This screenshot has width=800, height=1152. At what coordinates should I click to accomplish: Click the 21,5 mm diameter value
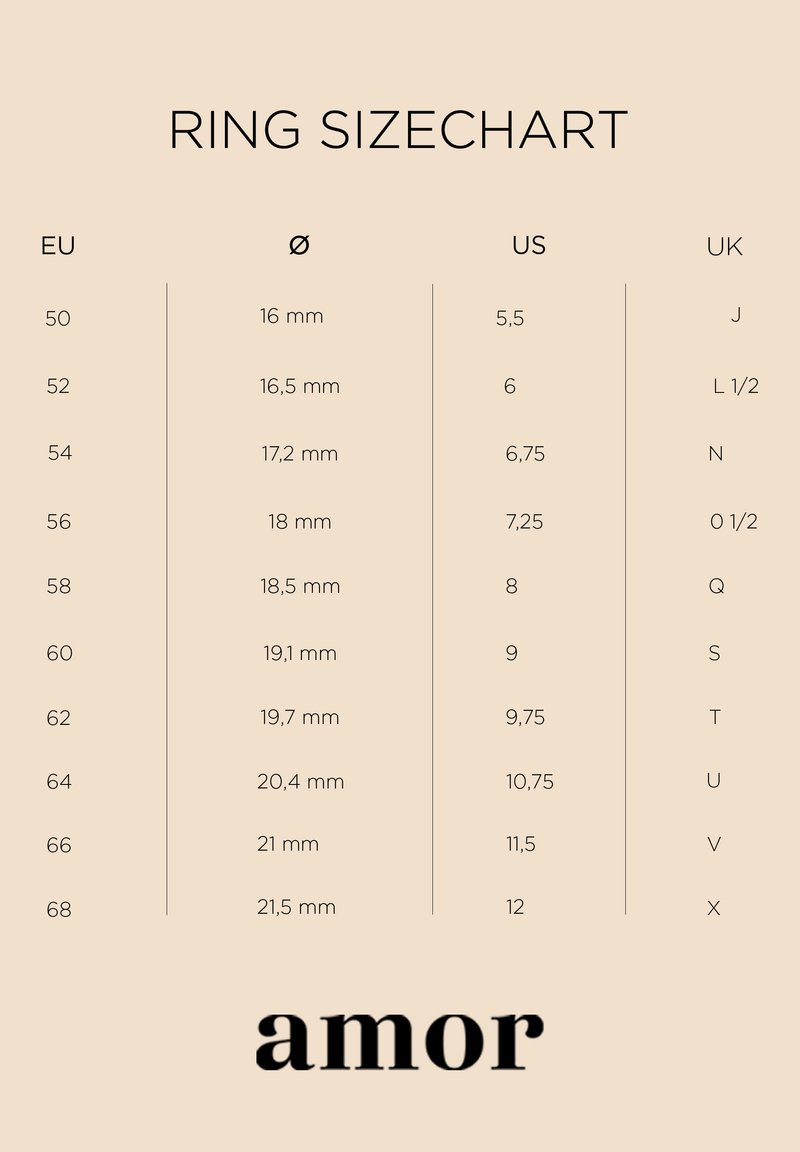click(x=296, y=908)
